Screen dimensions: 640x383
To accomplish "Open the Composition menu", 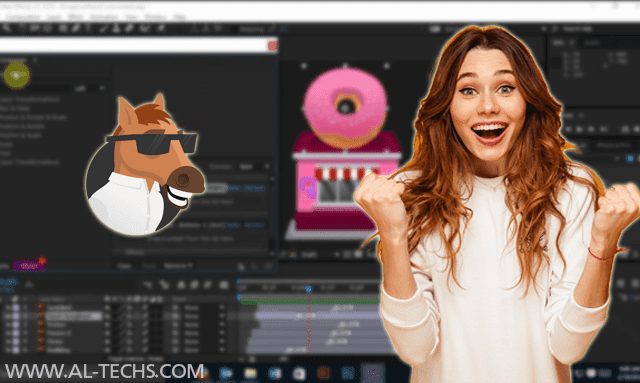I will coord(23,17).
